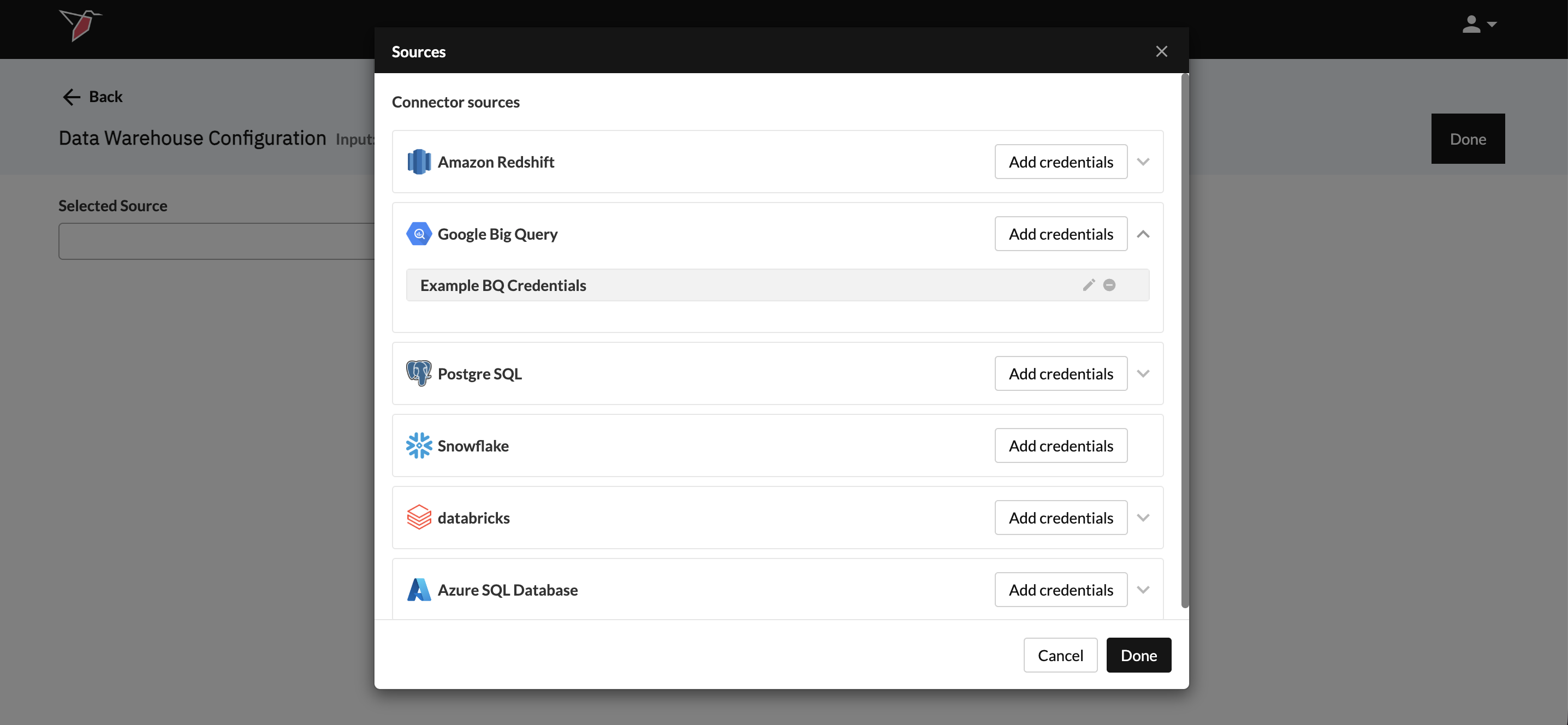The image size is (1568, 725).
Task: Expand the databricks credentials list
Action: coord(1143,518)
